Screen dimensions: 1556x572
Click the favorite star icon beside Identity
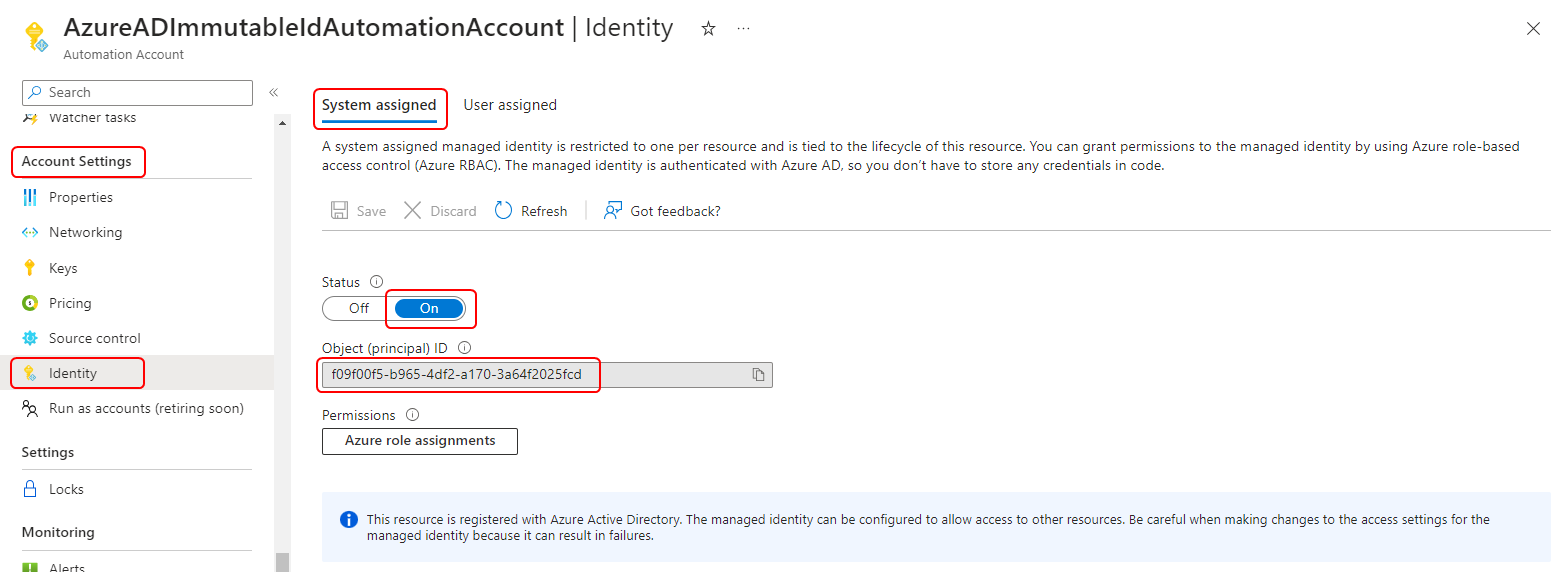pos(708,29)
